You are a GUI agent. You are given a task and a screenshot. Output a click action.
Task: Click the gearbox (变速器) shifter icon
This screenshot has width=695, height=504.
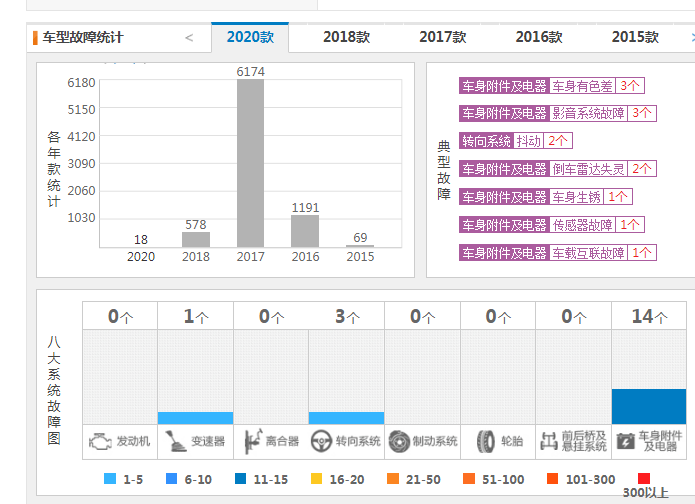pyautogui.click(x=175, y=441)
